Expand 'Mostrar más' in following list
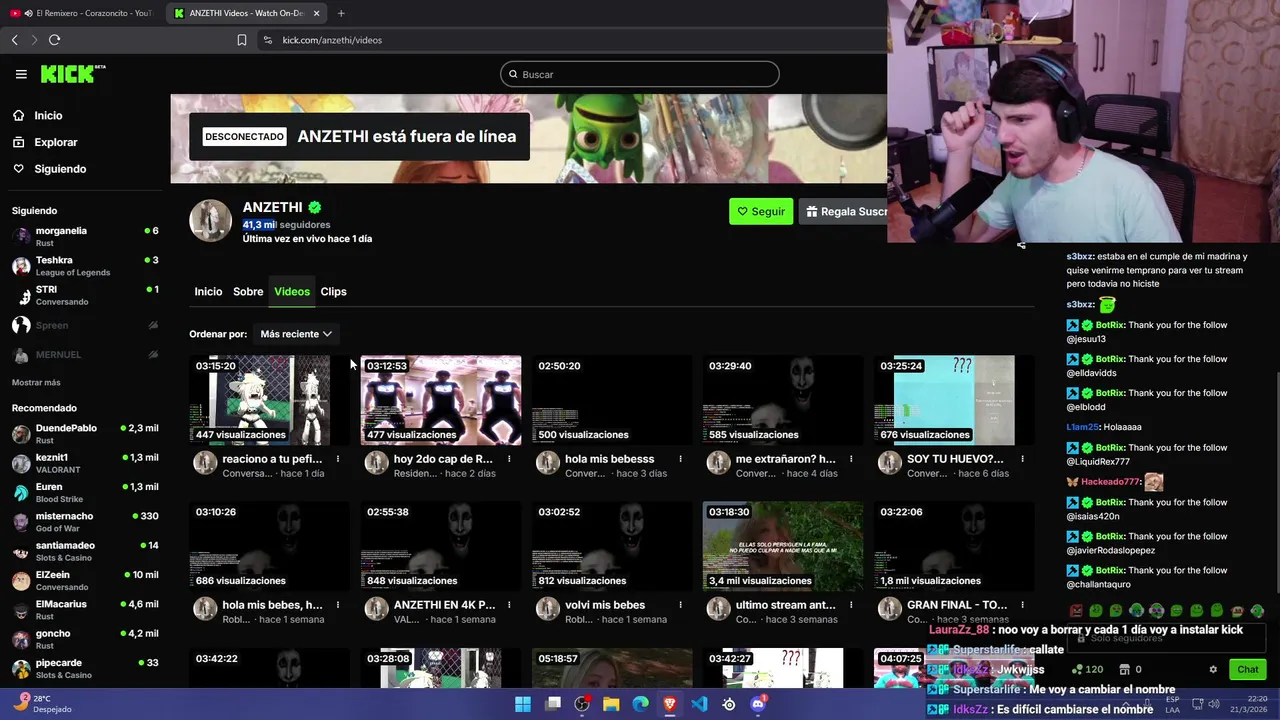This screenshot has height=720, width=1280. 36,383
